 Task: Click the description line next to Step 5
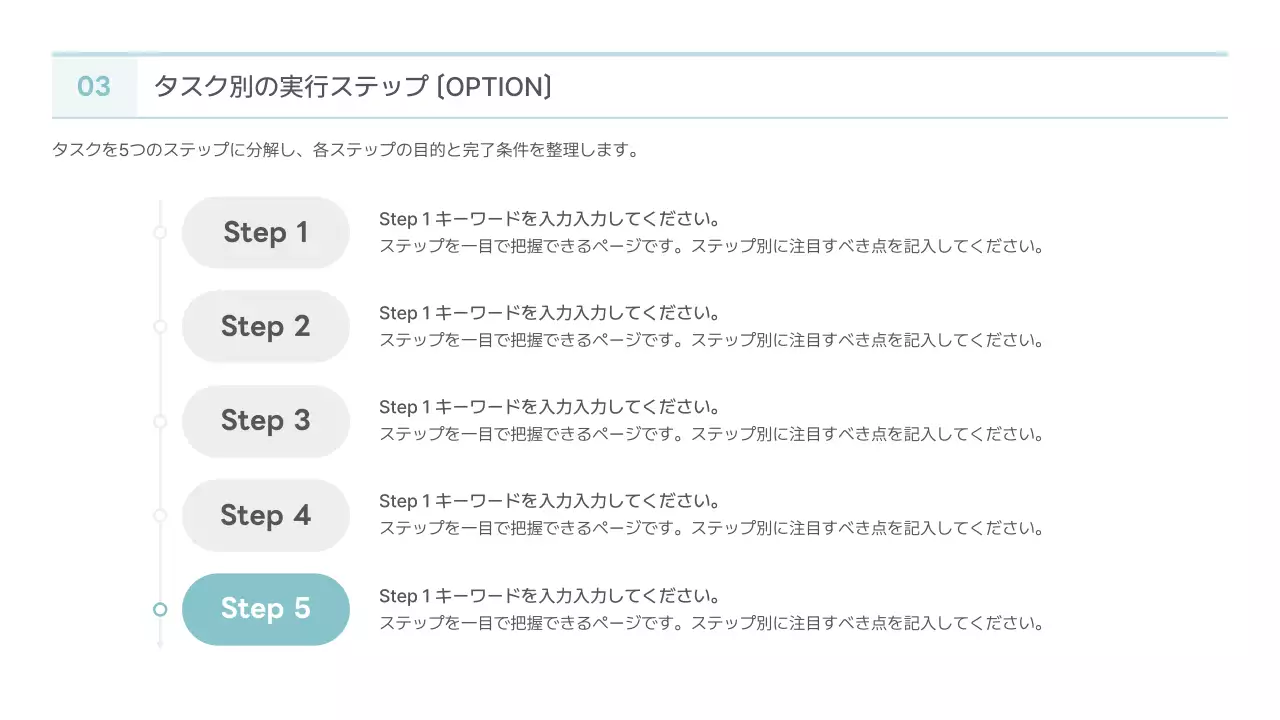tap(711, 623)
